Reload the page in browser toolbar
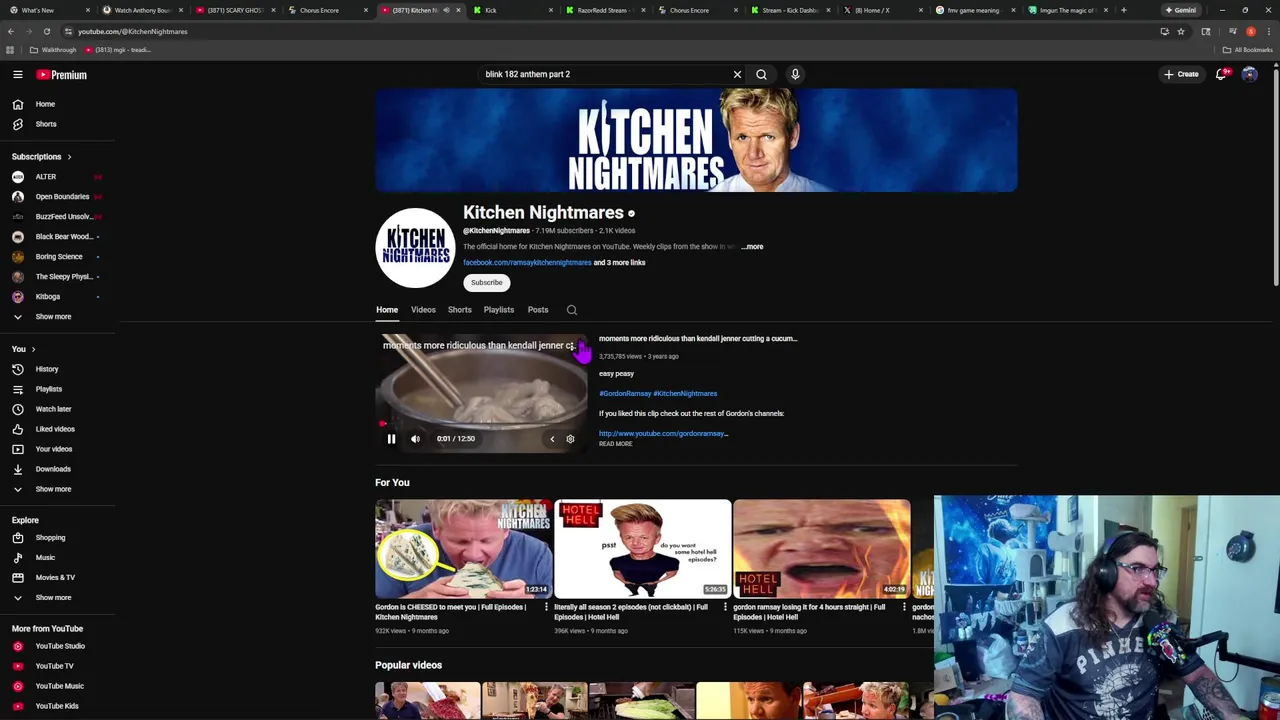The image size is (1280, 720). (46, 31)
